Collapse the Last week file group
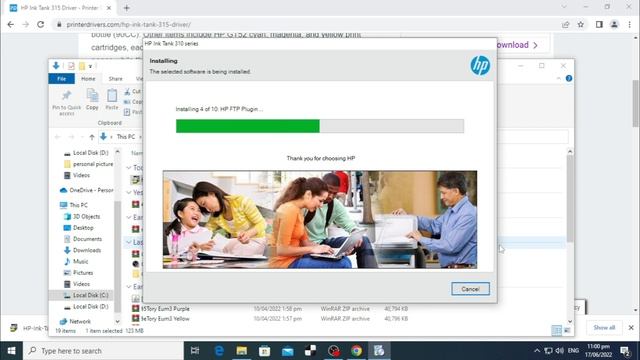Screen dimensions: 640x360 129,242
